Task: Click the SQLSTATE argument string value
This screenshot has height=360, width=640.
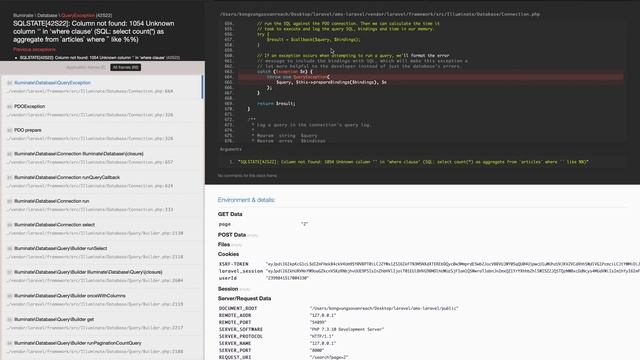Action: pos(413,162)
